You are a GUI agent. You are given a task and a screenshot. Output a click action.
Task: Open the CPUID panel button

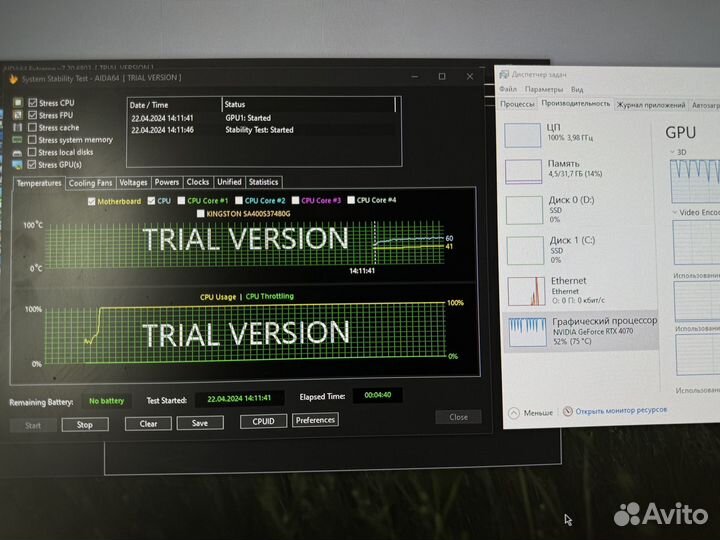[x=264, y=421]
